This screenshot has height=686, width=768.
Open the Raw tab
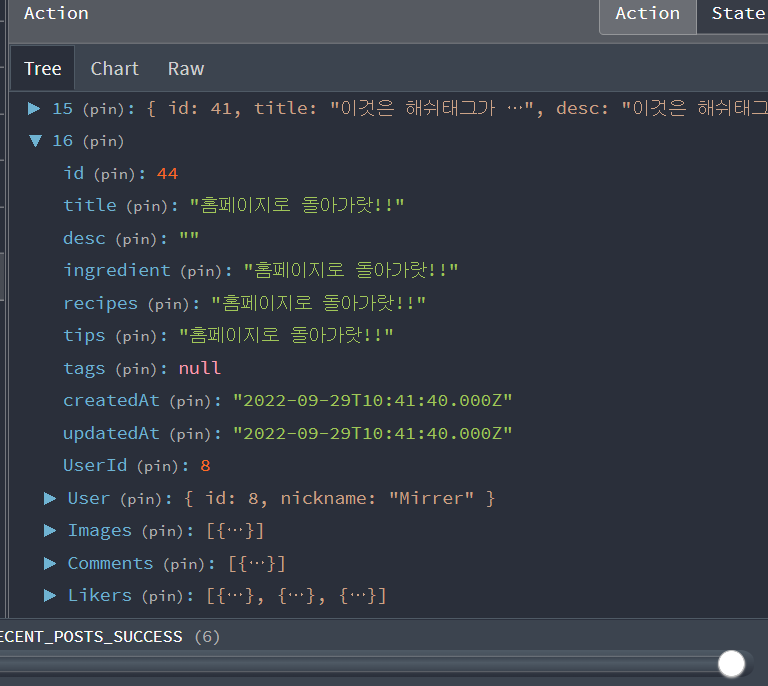(x=186, y=69)
